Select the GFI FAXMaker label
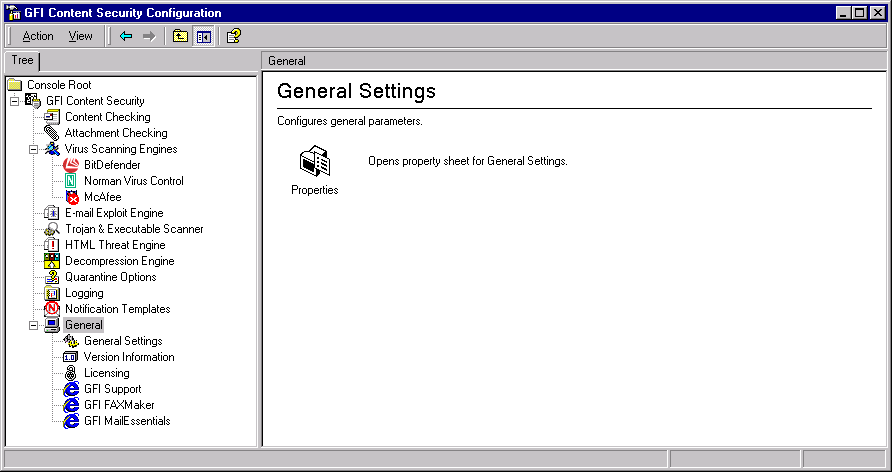This screenshot has width=892, height=472. point(119,405)
